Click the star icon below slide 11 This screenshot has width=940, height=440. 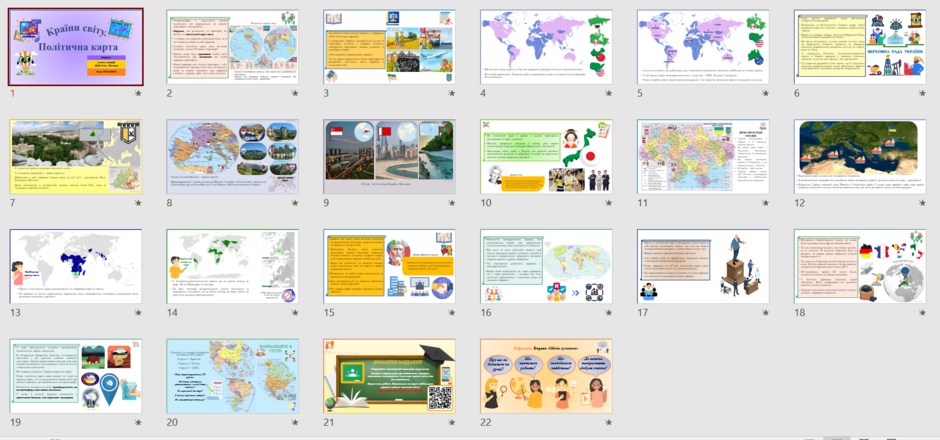(766, 203)
